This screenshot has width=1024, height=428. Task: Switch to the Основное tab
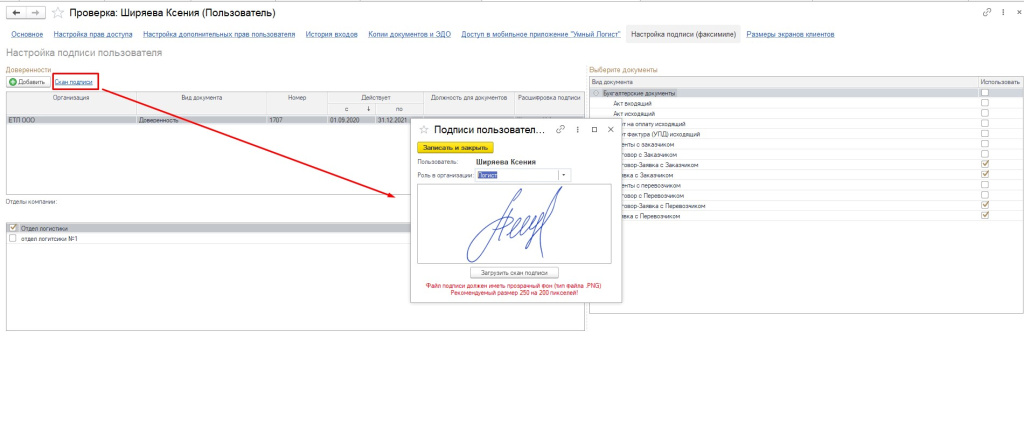coord(27,34)
